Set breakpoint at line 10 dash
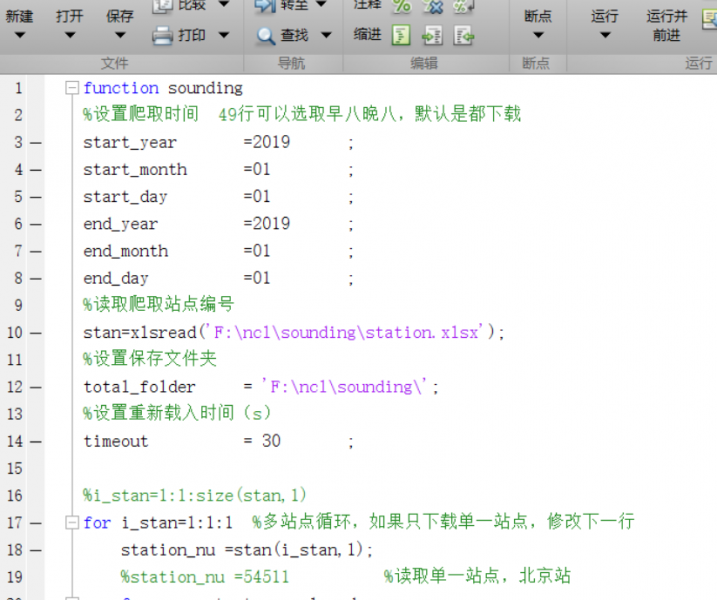Screen dimensions: 717x600 tap(35, 333)
